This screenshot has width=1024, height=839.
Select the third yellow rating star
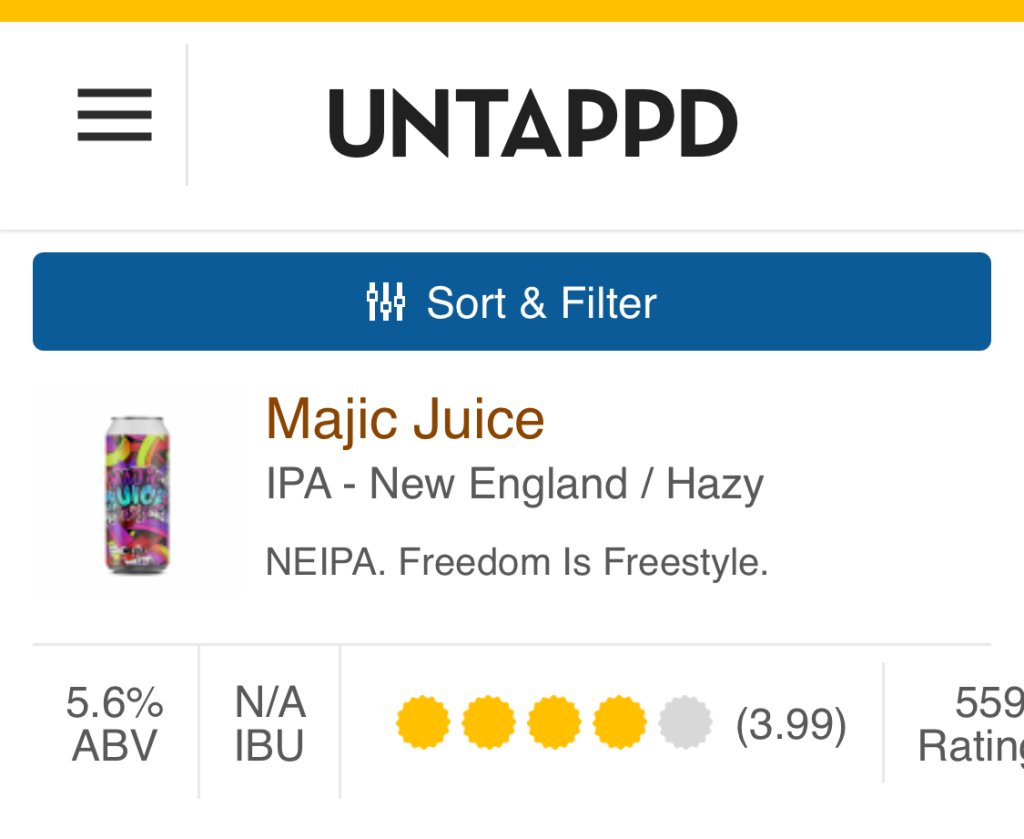coord(554,722)
